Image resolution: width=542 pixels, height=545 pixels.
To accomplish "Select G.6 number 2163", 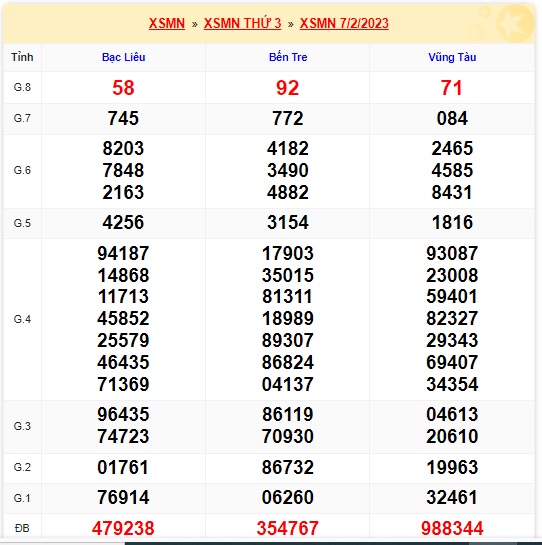I will click(123, 192).
